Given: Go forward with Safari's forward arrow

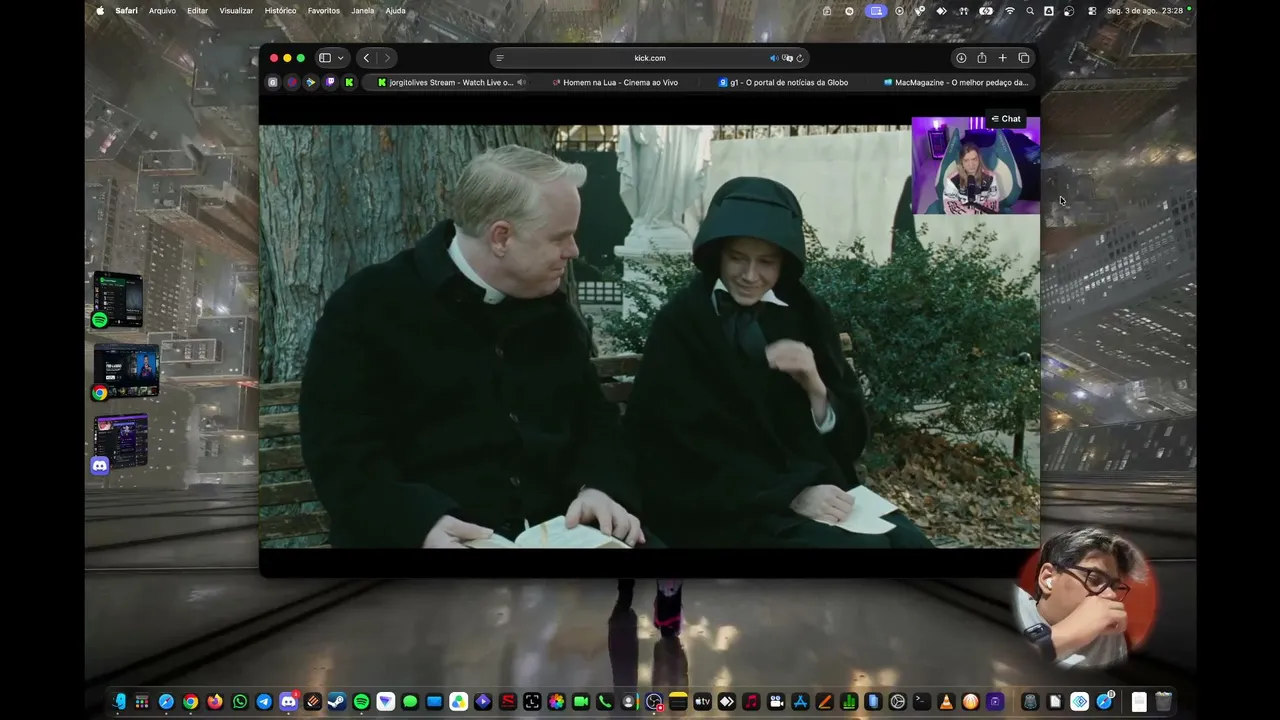Looking at the screenshot, I should [x=387, y=58].
